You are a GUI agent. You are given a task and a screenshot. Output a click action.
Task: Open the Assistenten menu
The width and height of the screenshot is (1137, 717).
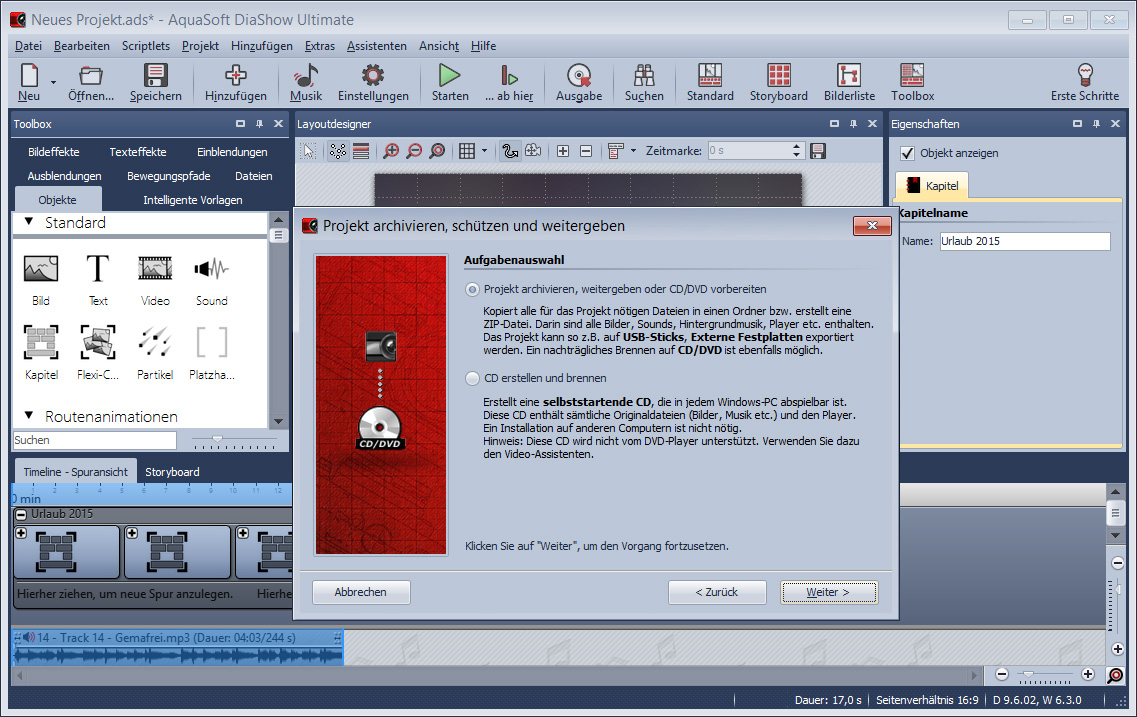tap(376, 46)
